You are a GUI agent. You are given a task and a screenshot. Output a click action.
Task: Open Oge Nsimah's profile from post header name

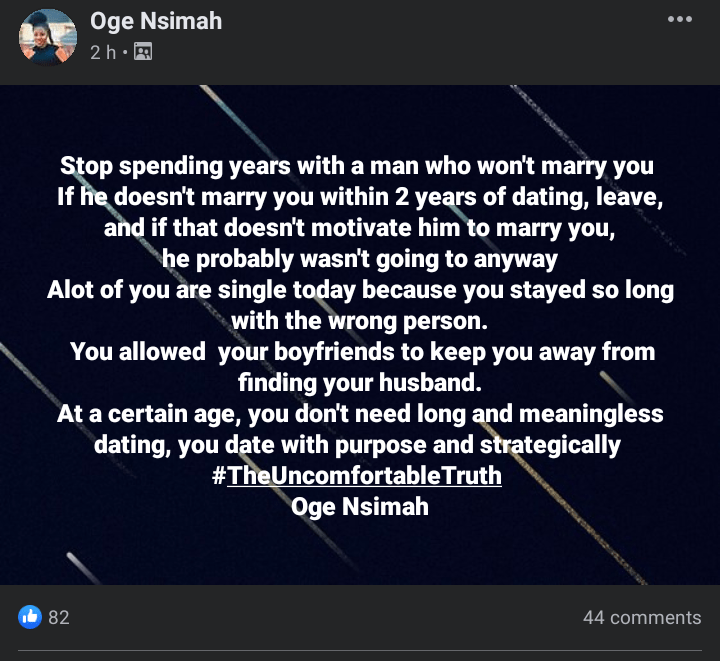pos(156,21)
